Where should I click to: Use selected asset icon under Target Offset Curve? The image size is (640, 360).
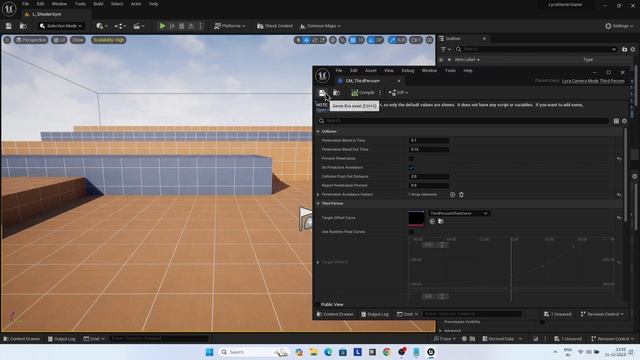(432, 221)
